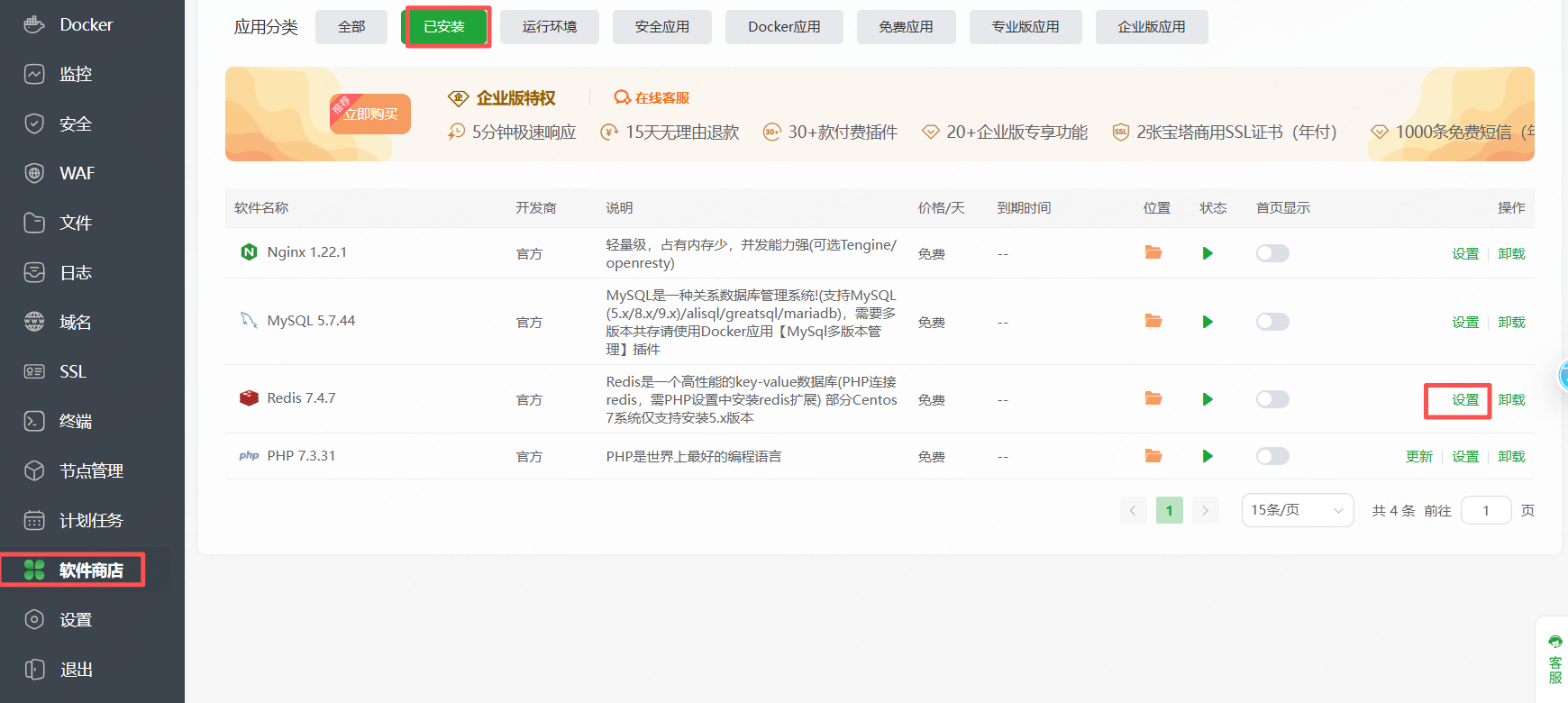
Task: Click the 计划任务 calendar icon
Action: [x=34, y=520]
